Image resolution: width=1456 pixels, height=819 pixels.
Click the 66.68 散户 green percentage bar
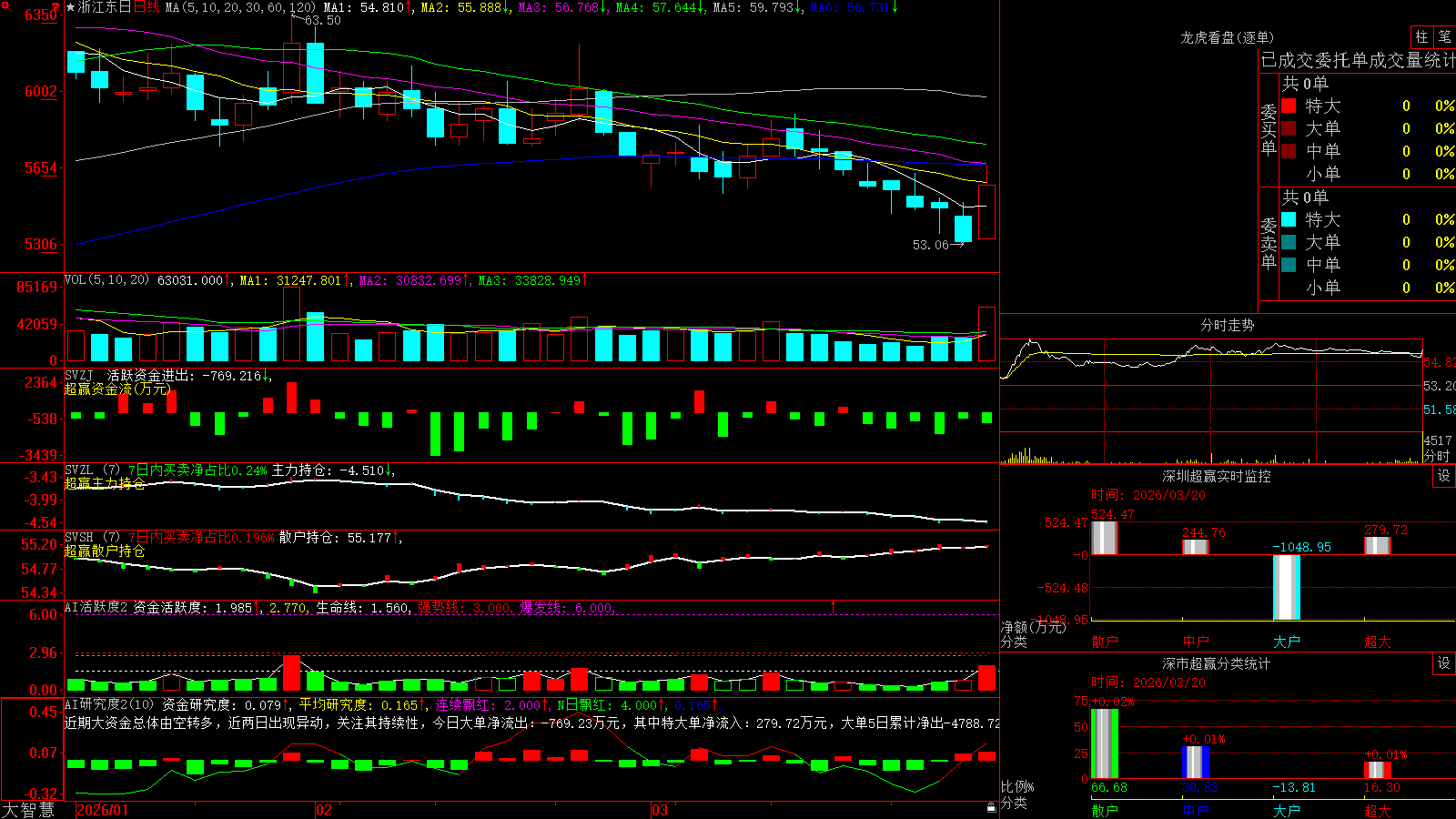[x=1105, y=743]
